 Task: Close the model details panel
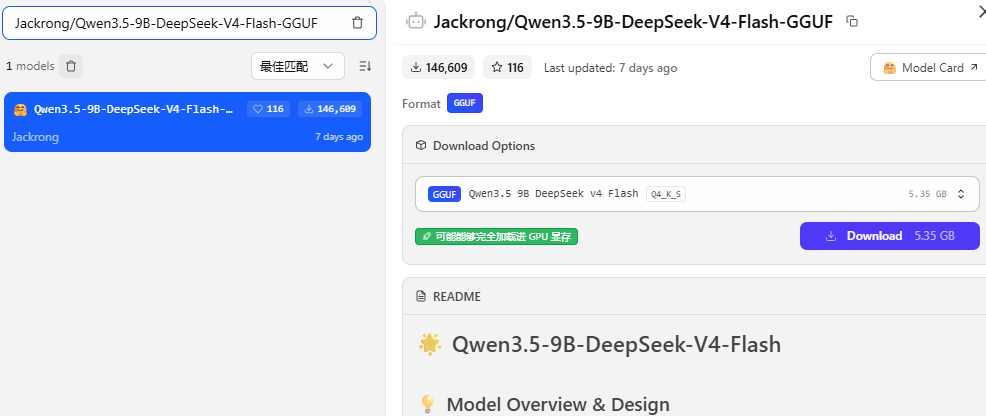pyautogui.click(x=981, y=9)
